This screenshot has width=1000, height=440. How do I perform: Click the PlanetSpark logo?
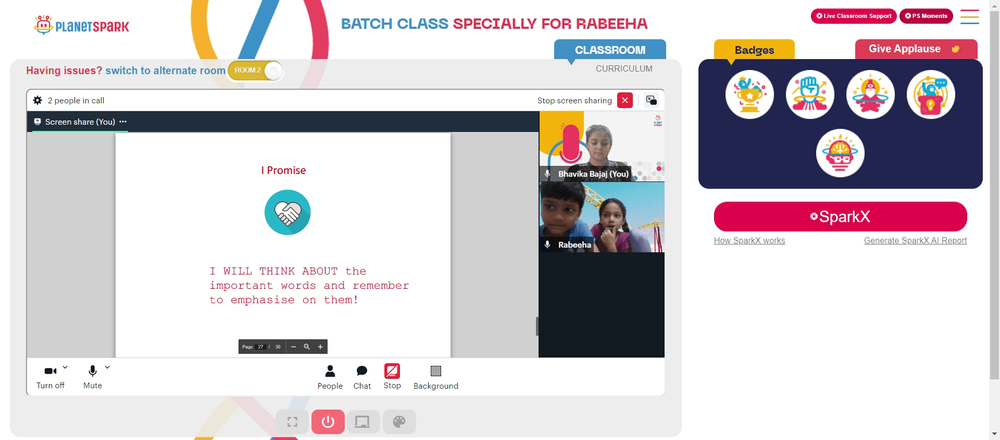coord(82,26)
